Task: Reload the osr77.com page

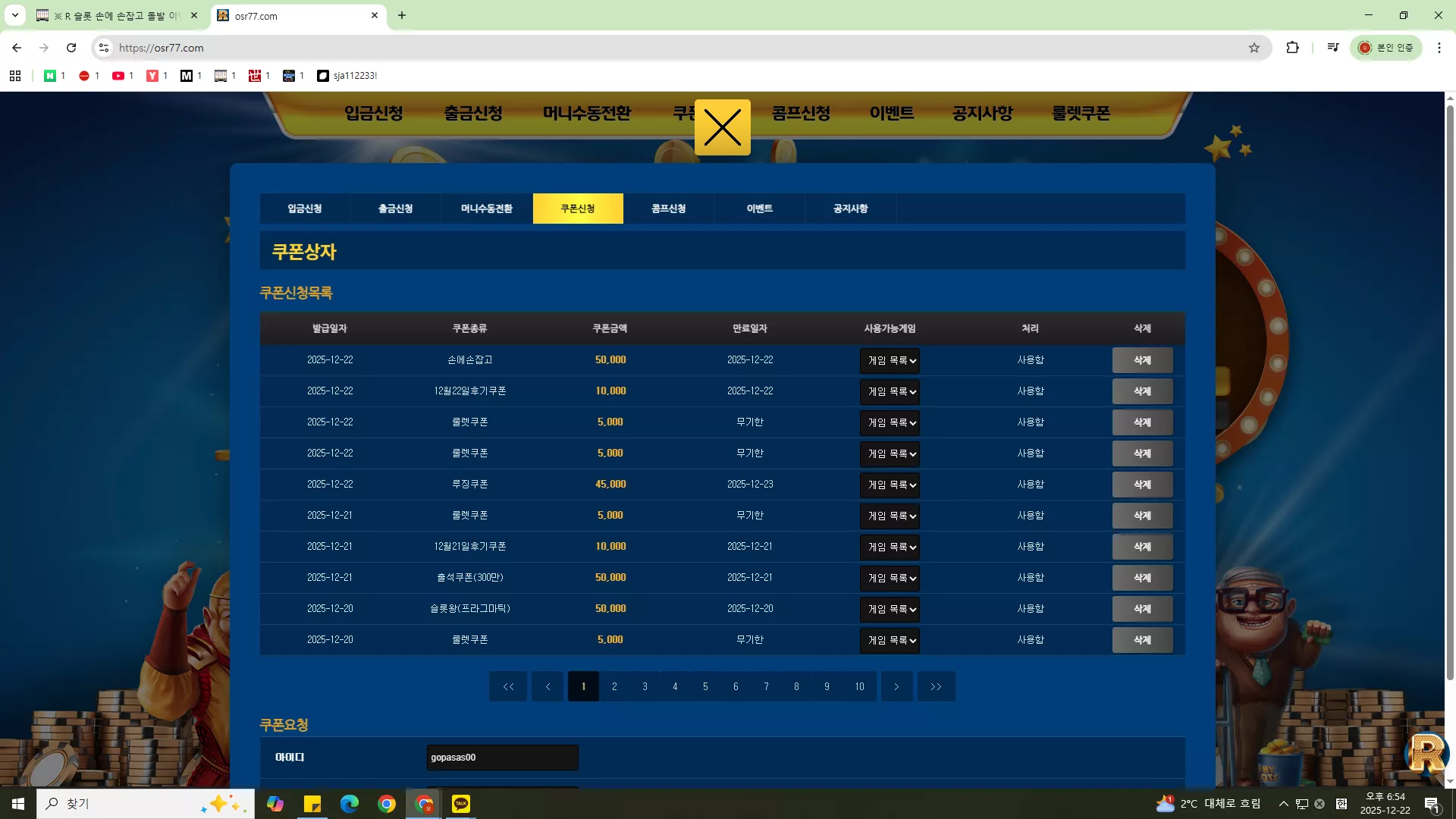Action: coord(71,48)
